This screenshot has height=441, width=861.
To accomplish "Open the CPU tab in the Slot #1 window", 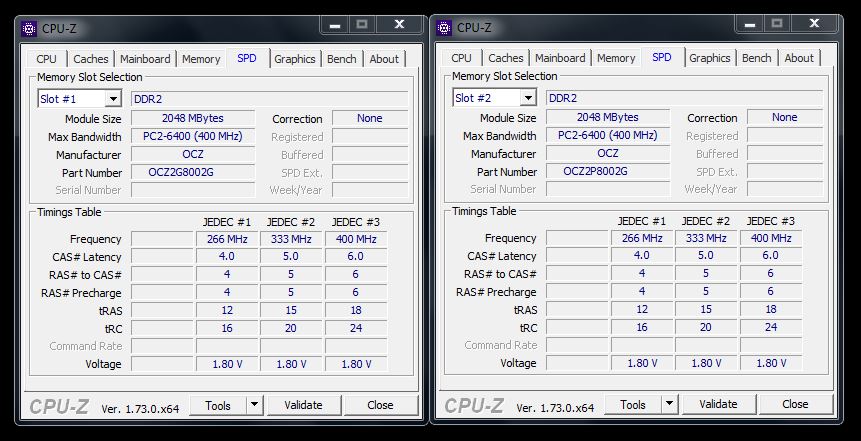I will click(47, 59).
